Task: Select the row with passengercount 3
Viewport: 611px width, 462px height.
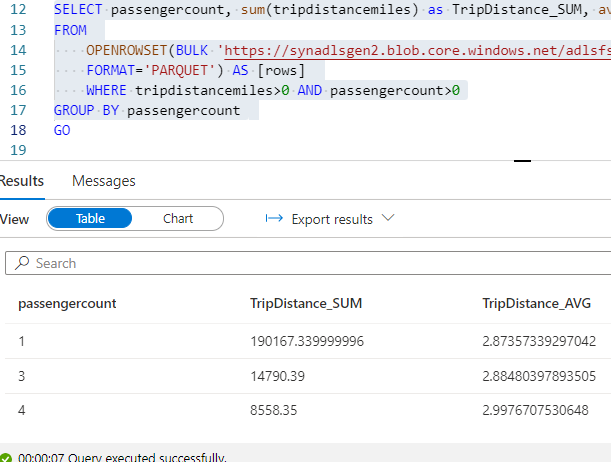Action: click(x=308, y=376)
